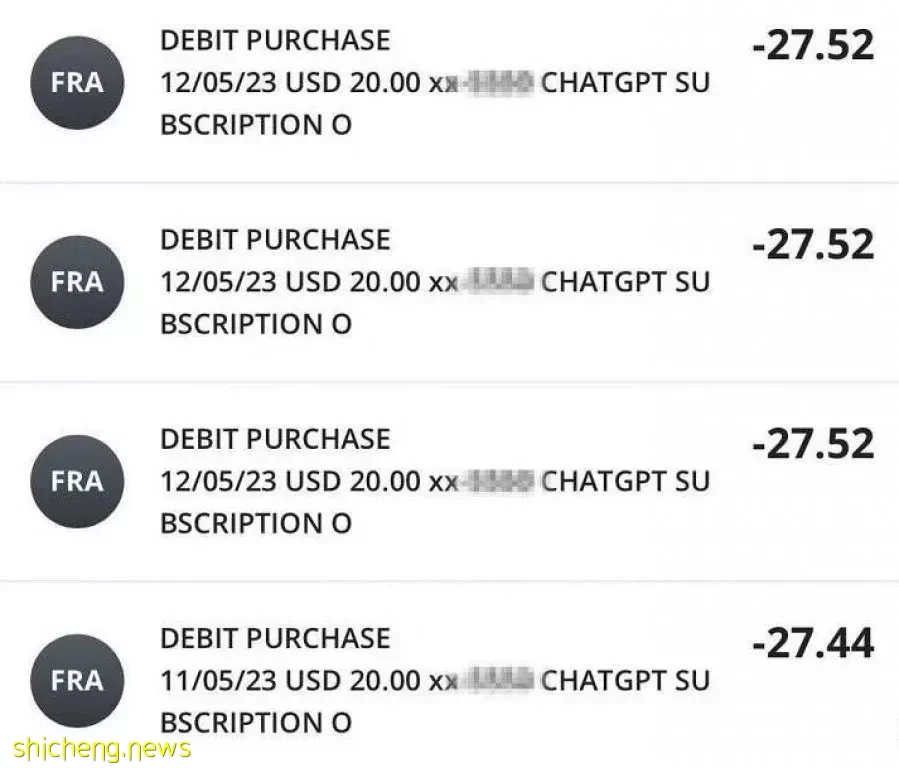Screen dimensions: 899x768
Task: Click the first DEBIT PURCHASE heading
Action: point(275,41)
